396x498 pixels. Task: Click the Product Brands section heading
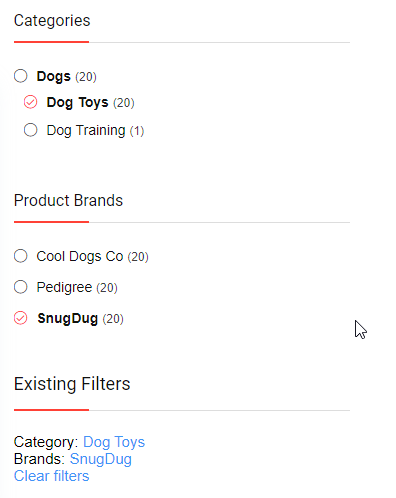[x=68, y=201]
